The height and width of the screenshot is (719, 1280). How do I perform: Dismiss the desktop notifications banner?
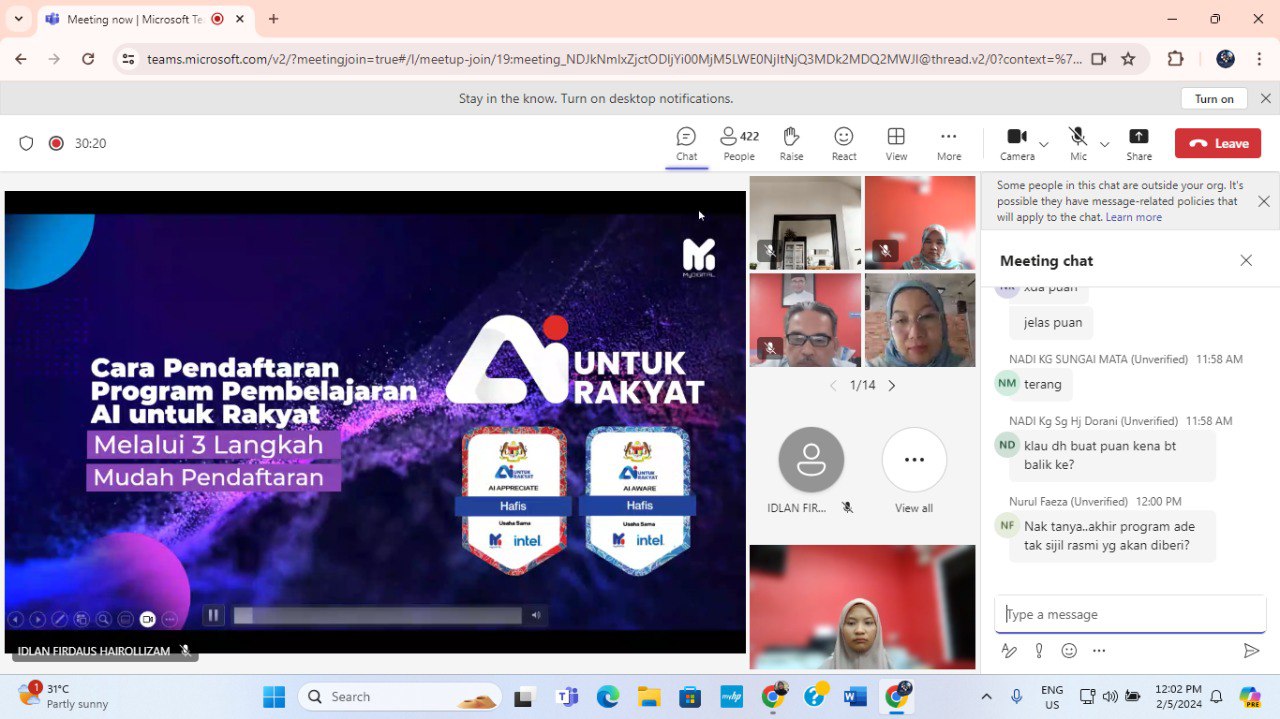(1265, 98)
